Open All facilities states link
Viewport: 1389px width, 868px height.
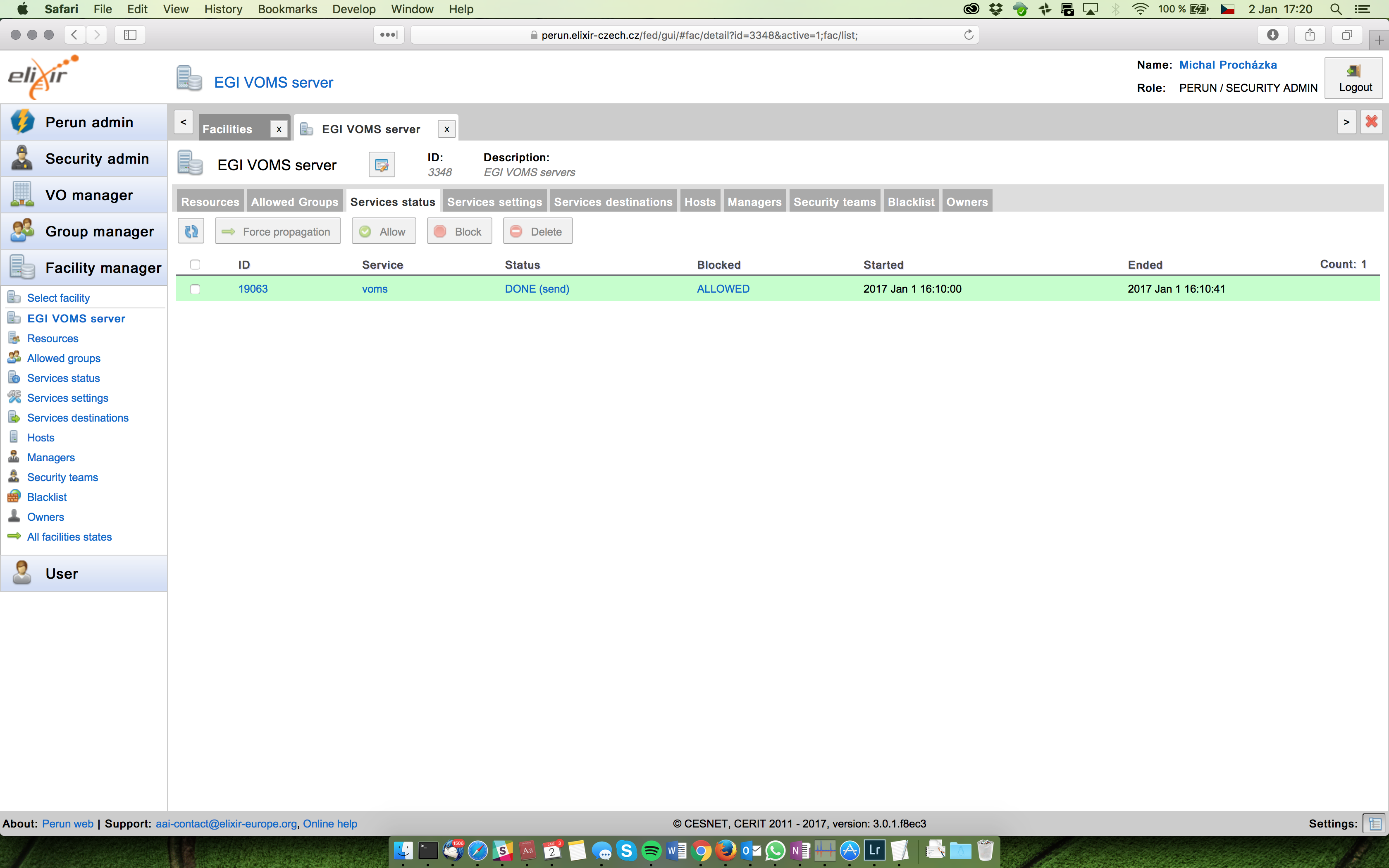(69, 537)
